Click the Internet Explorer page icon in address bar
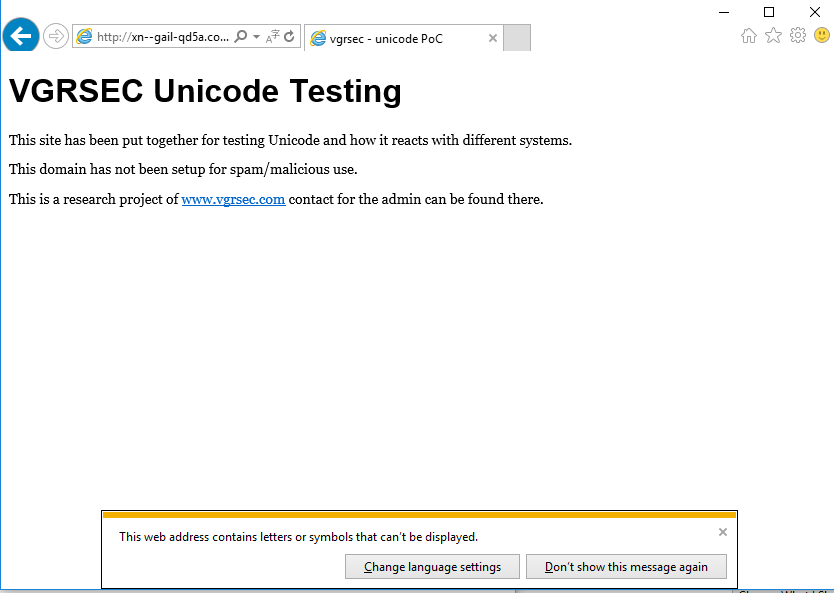The width and height of the screenshot is (834, 593). (x=85, y=37)
